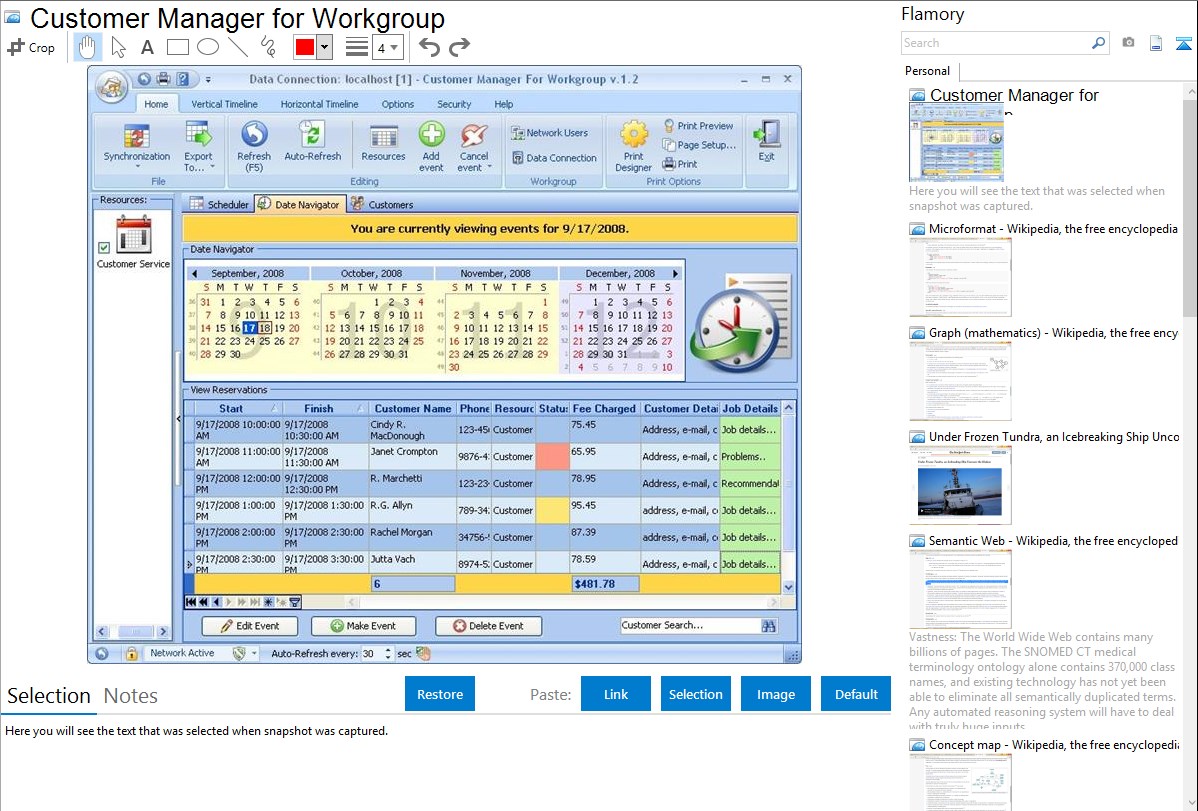Increase the Auto-Refresh interval stepper
This screenshot has width=1198, height=811.
(x=388, y=650)
